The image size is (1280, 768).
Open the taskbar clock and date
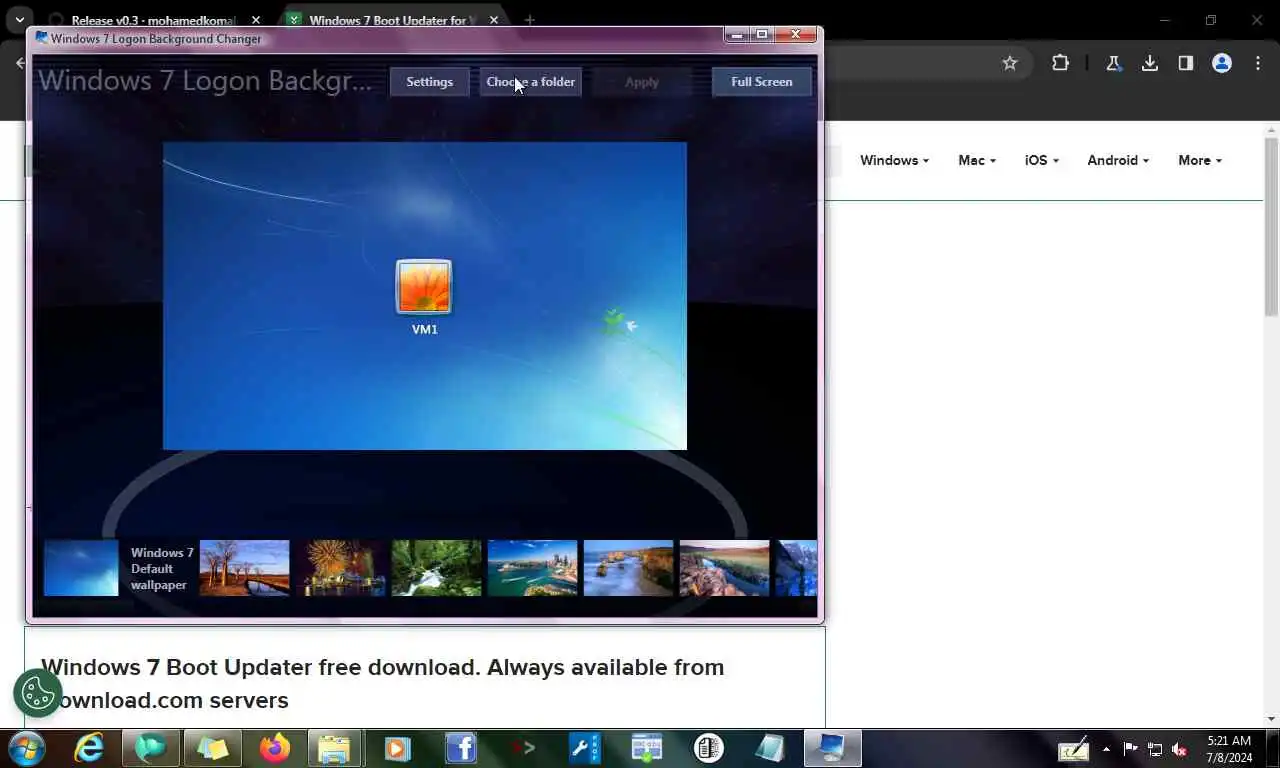click(x=1229, y=749)
